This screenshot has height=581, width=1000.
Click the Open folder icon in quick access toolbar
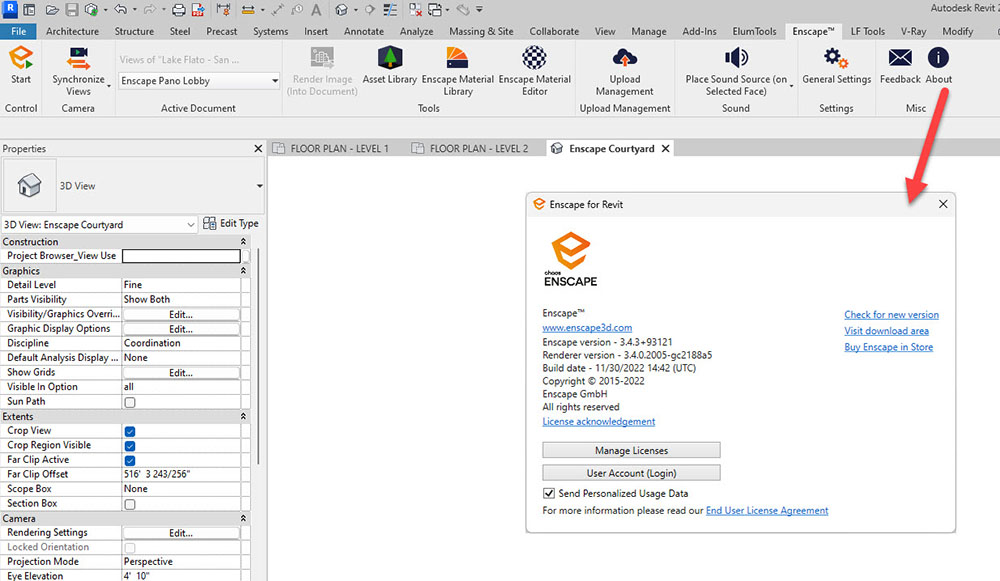click(52, 10)
